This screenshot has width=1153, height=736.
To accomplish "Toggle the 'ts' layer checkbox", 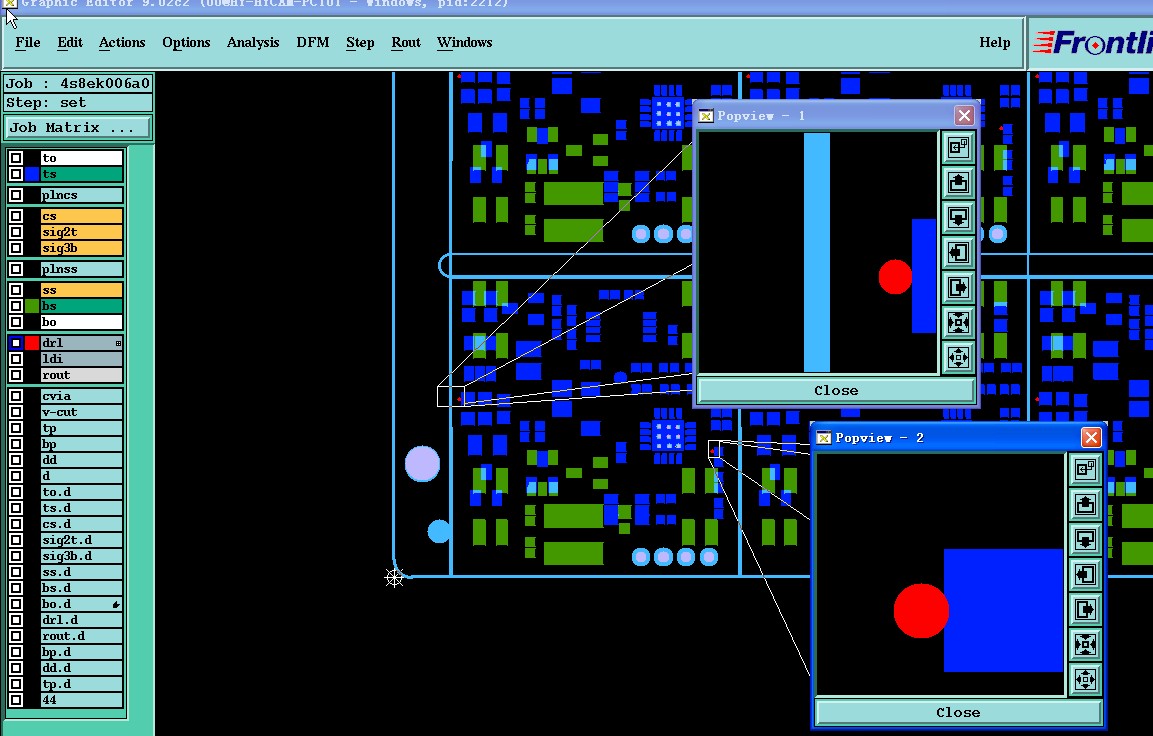I will [x=15, y=174].
